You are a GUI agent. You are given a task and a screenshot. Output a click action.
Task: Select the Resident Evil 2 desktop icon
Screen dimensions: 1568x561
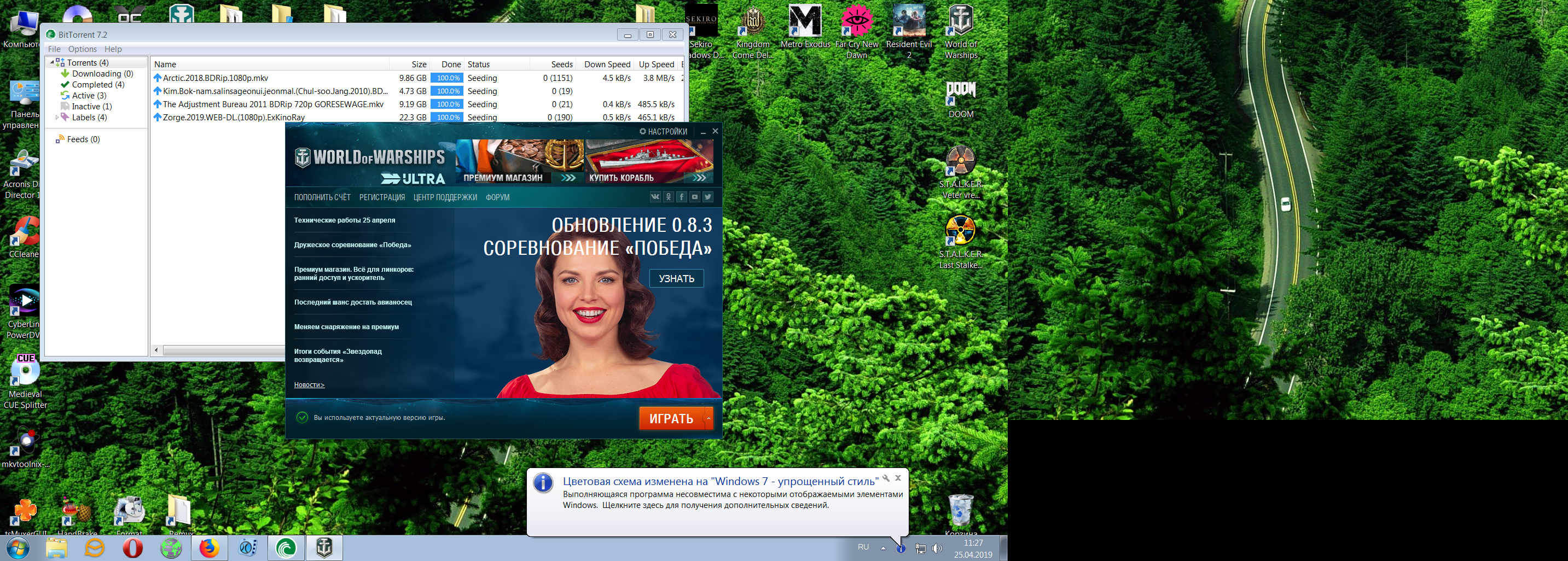click(x=909, y=32)
